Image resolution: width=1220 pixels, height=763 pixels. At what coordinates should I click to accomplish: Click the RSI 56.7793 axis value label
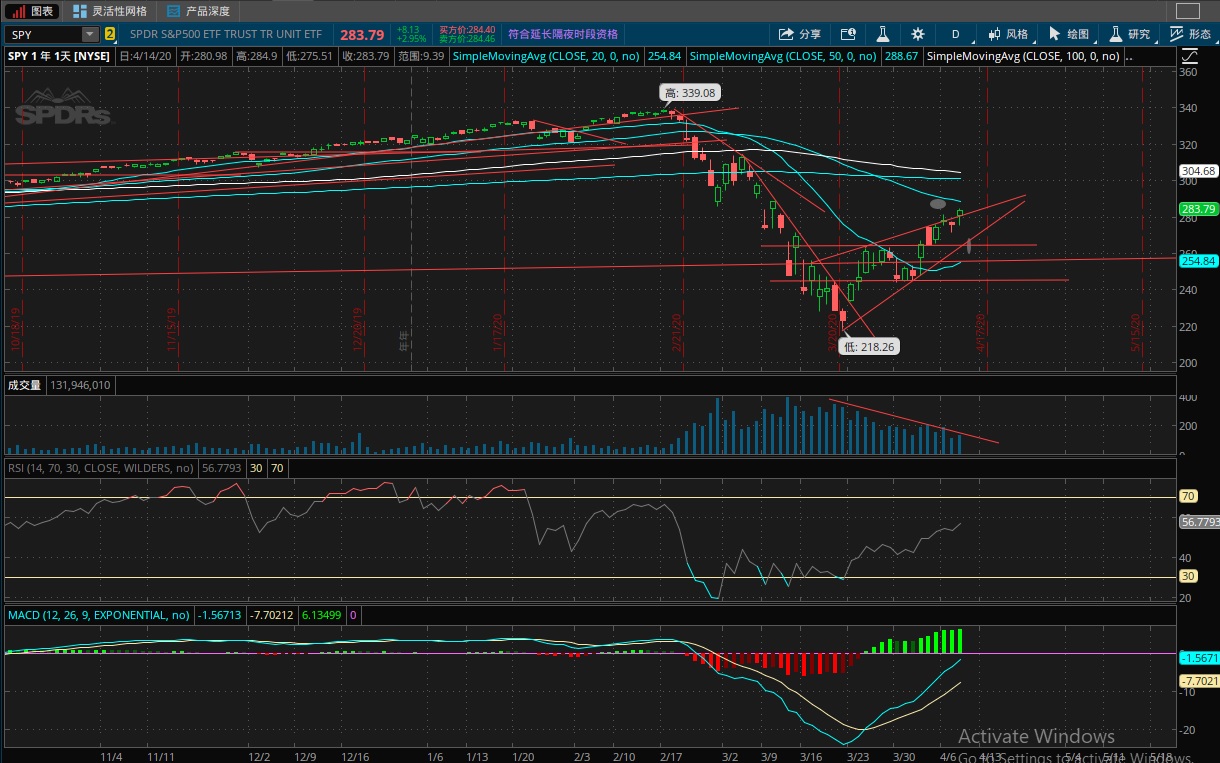pyautogui.click(x=1199, y=522)
